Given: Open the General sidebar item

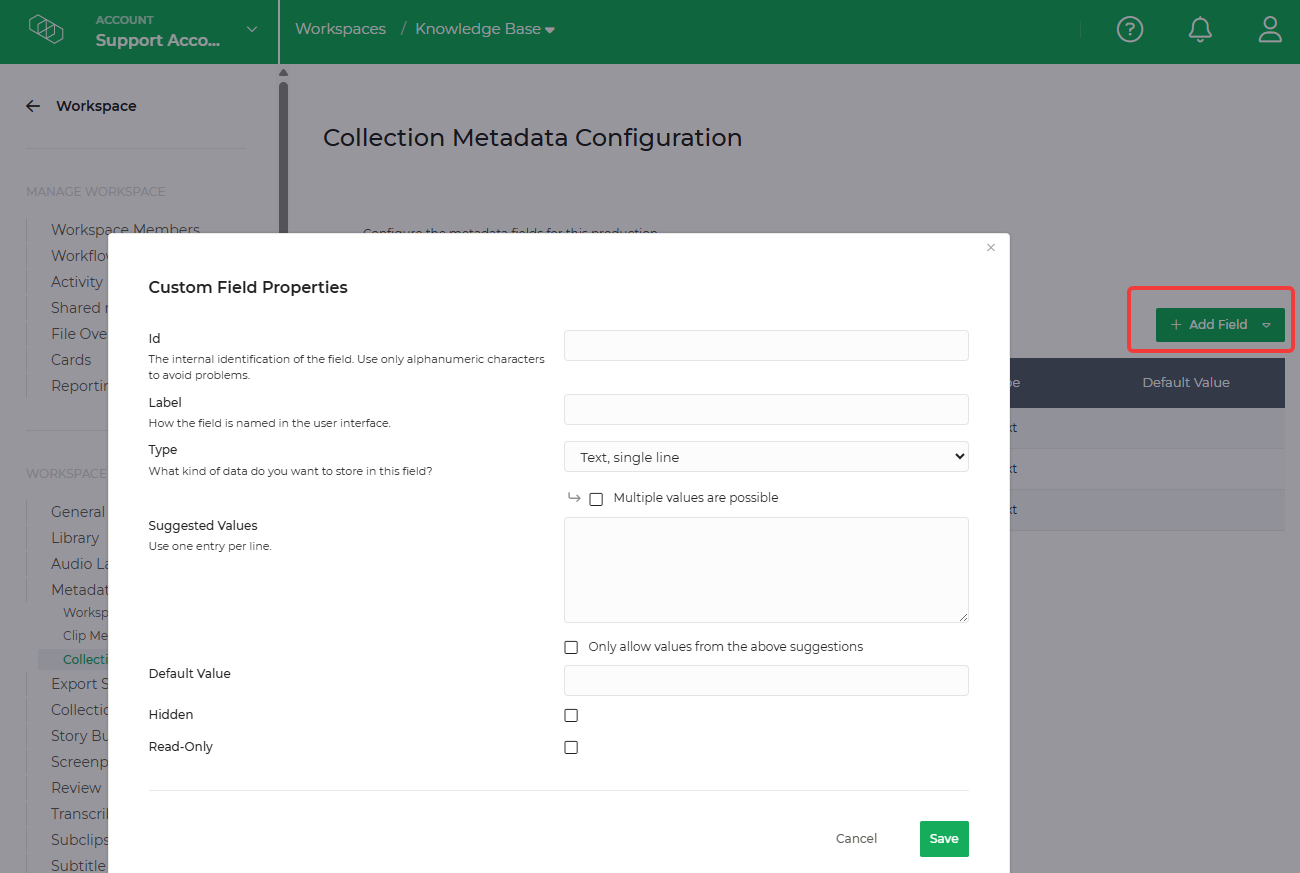Looking at the screenshot, I should point(78,512).
